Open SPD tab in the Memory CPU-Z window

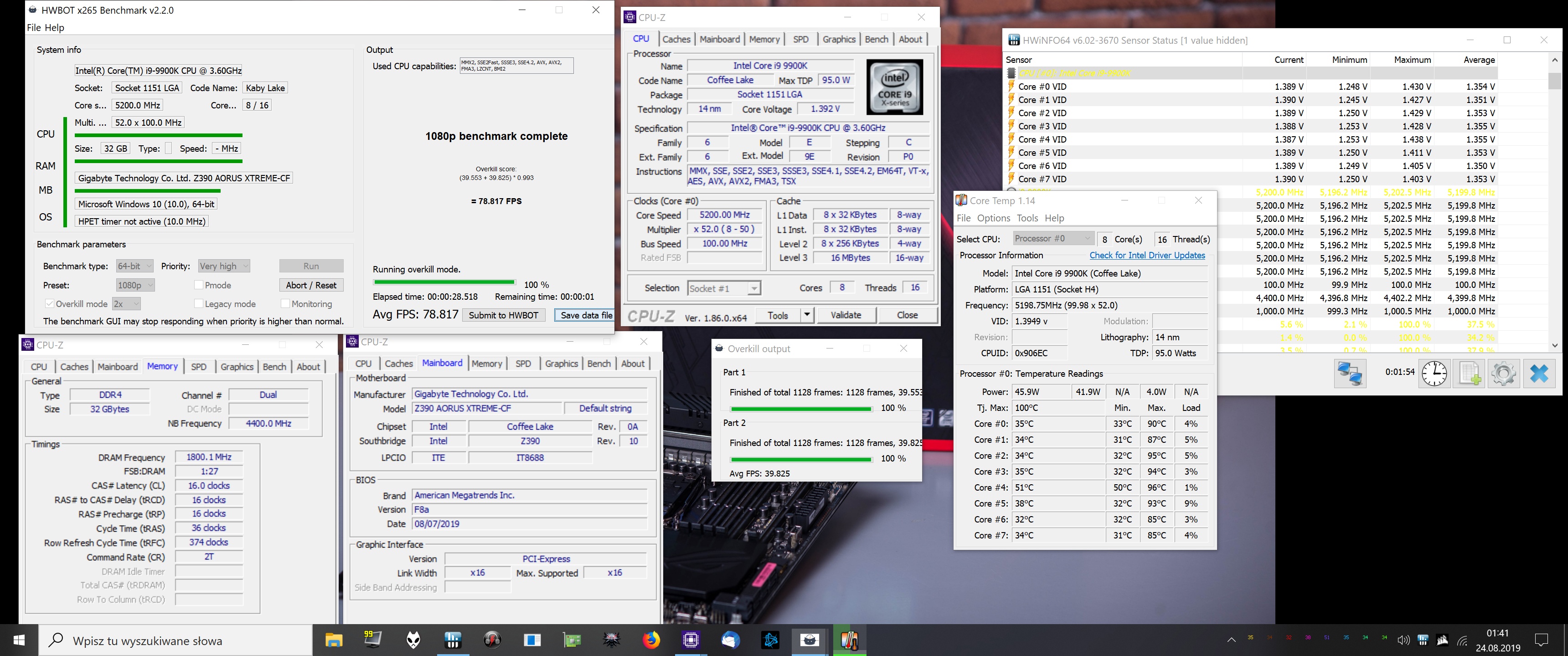click(198, 366)
